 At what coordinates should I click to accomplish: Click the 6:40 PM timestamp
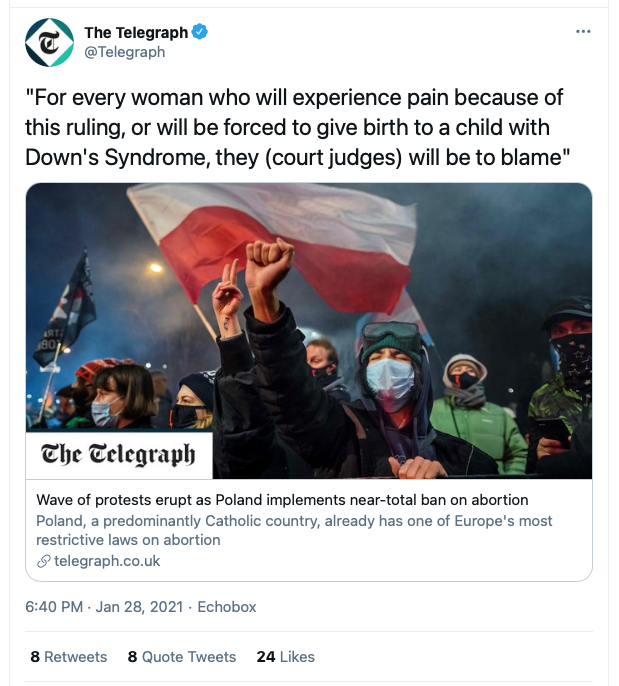coord(54,607)
